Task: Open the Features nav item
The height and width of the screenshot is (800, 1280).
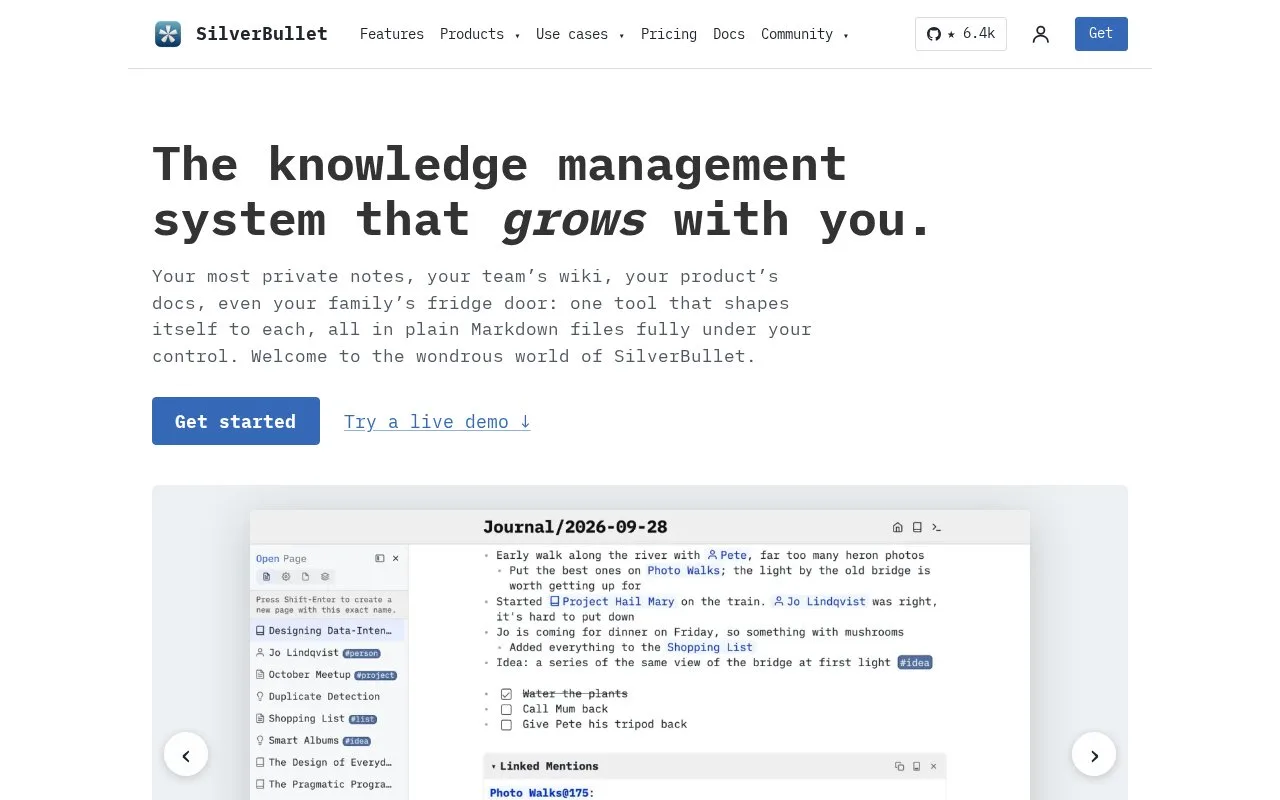Action: coord(392,34)
